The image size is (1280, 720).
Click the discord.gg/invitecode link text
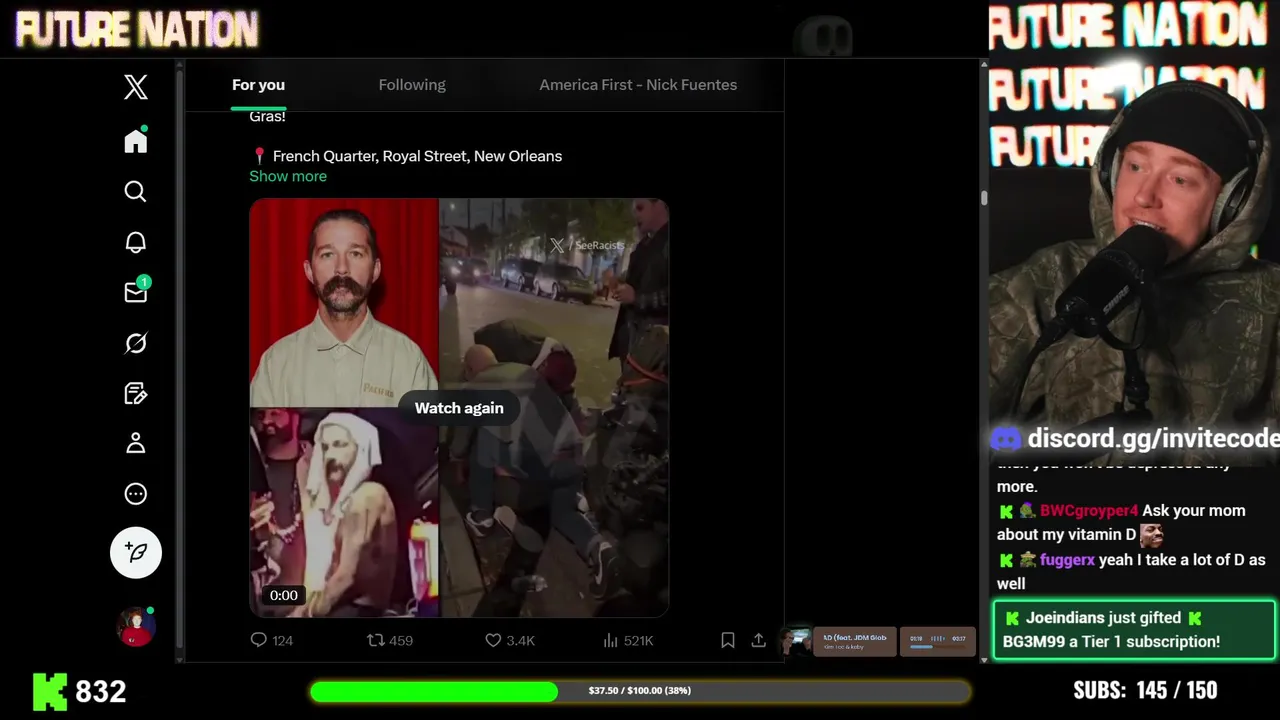pos(1153,438)
